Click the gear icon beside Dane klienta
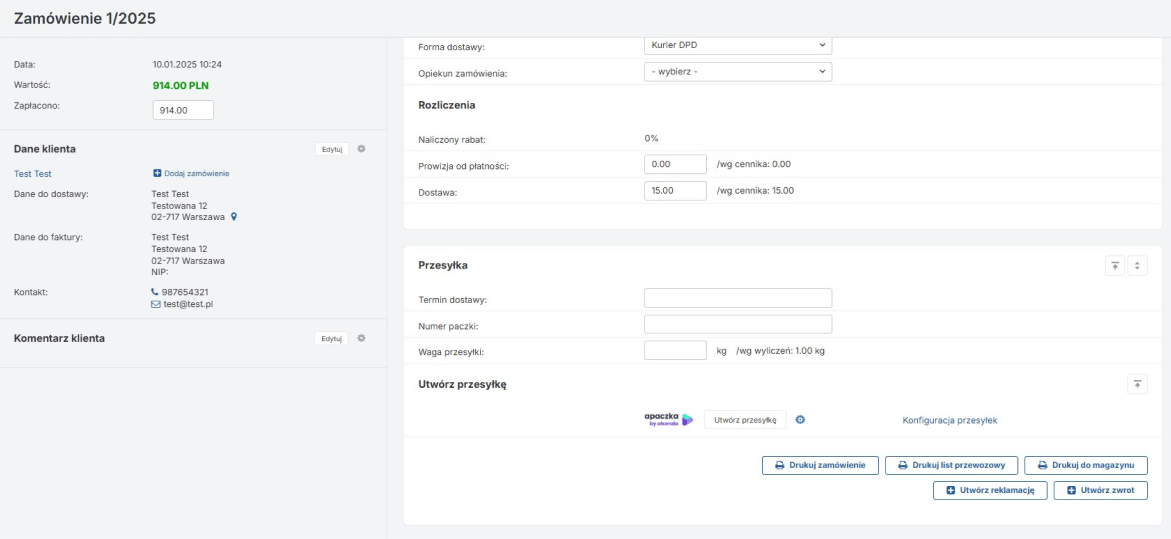The height and width of the screenshot is (539, 1171). [x=361, y=149]
